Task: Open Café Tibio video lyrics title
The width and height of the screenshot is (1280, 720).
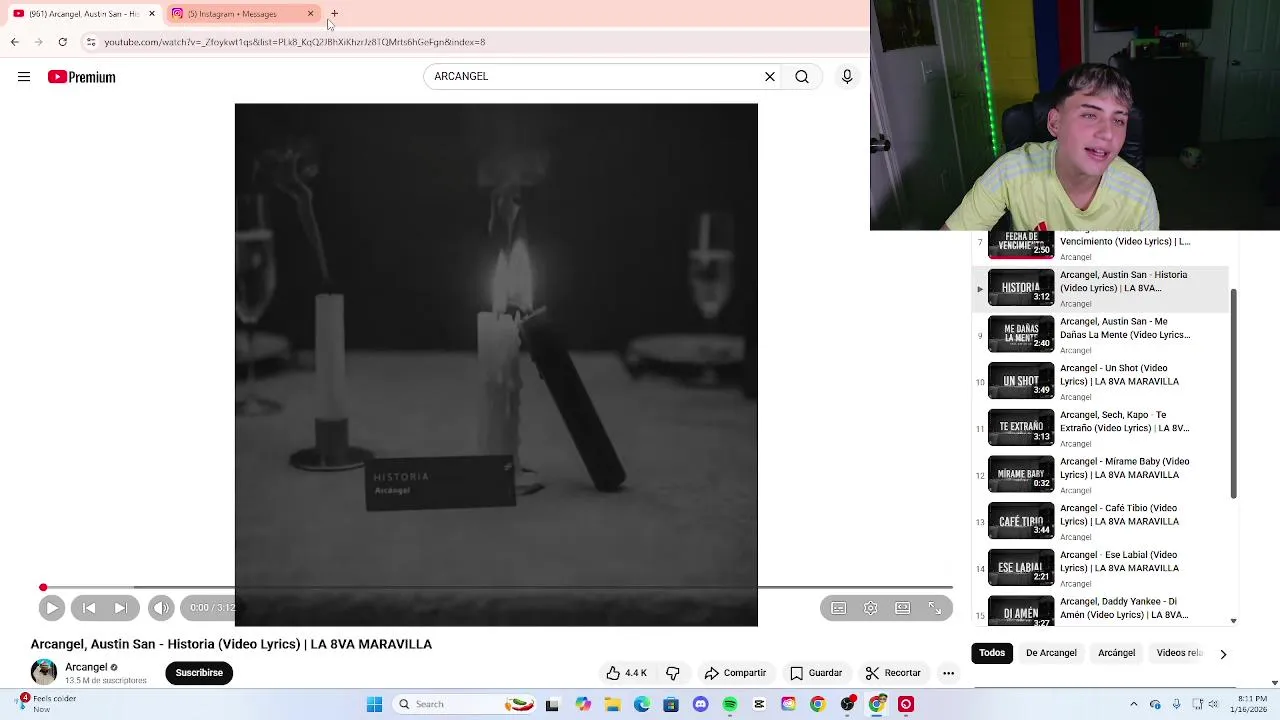Action: click(1119, 515)
